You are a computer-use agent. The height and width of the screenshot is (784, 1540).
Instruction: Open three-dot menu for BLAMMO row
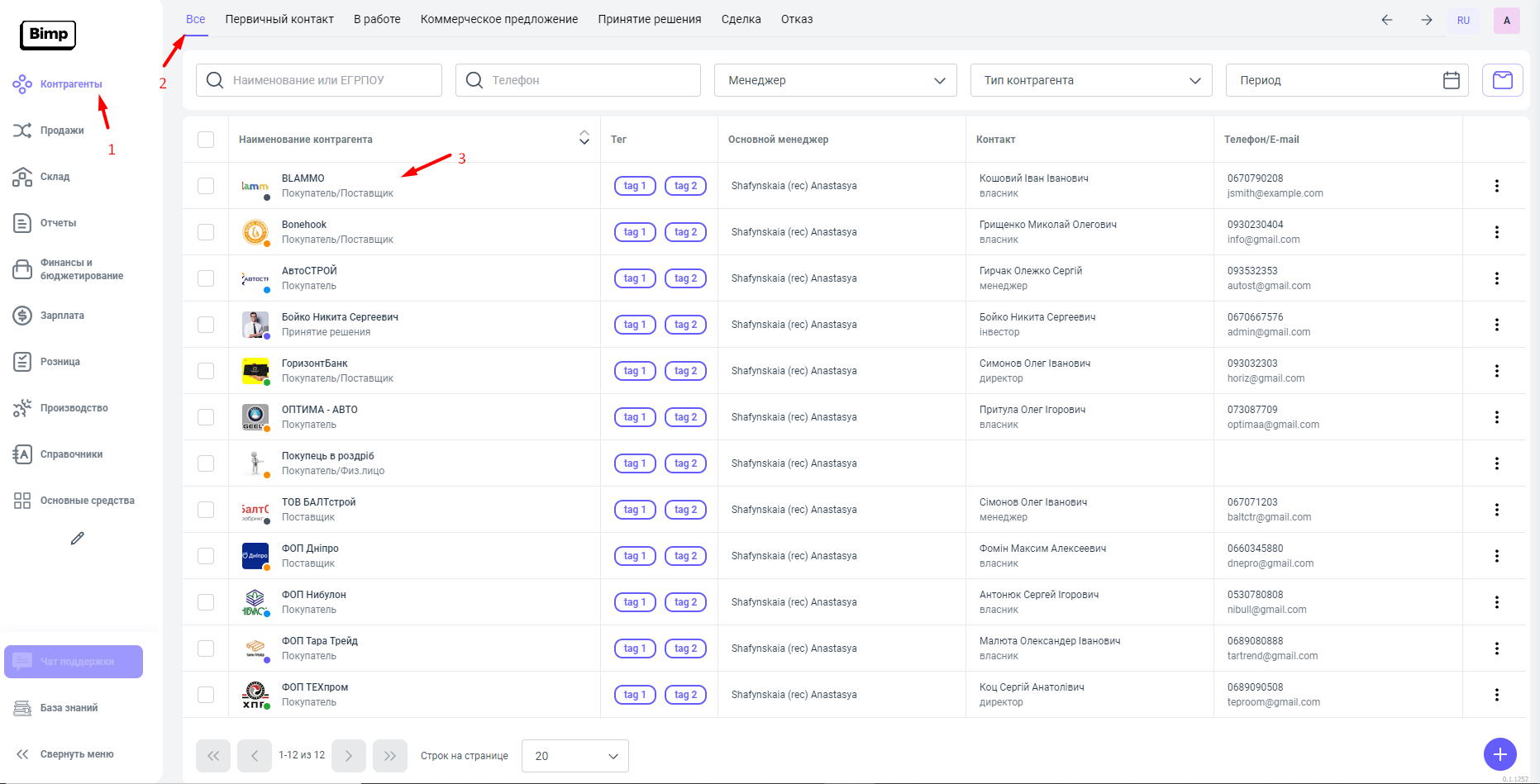click(x=1496, y=186)
